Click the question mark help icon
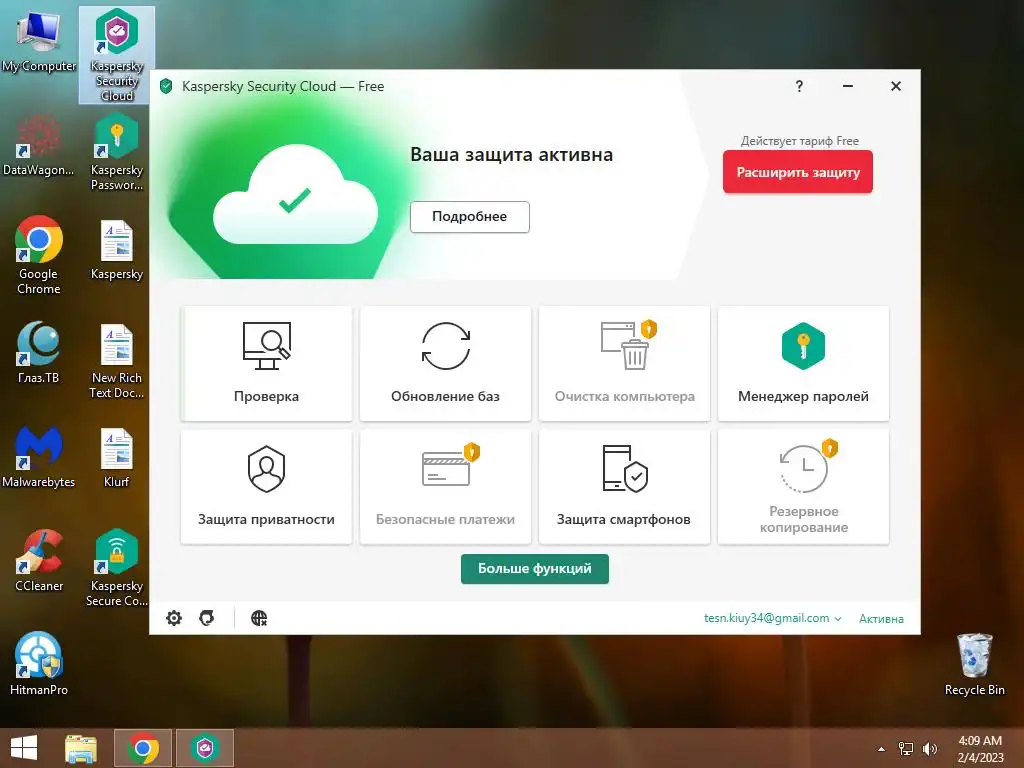Image resolution: width=1024 pixels, height=768 pixels. pyautogui.click(x=799, y=86)
